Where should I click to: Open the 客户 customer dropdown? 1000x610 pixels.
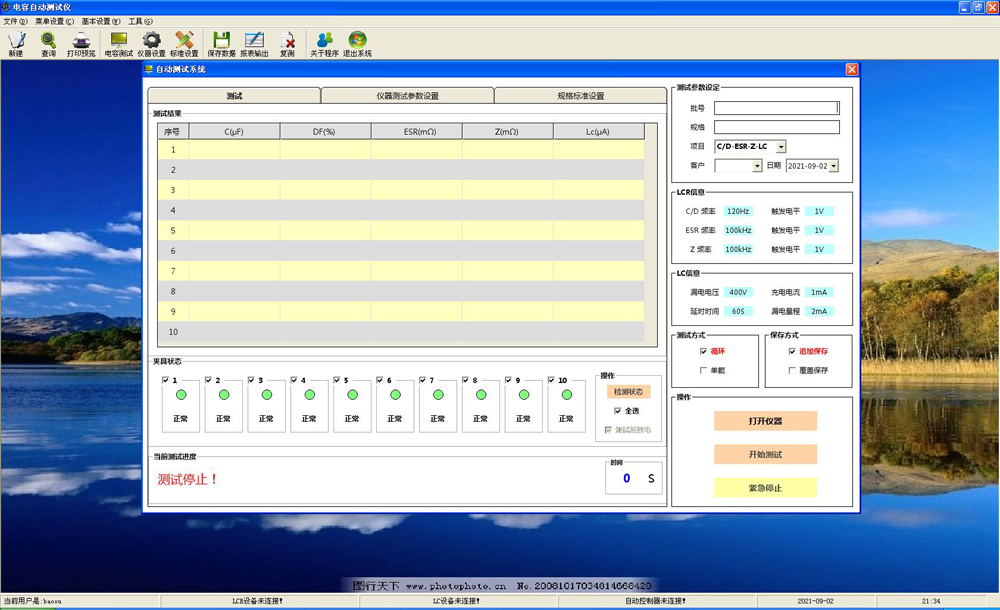pyautogui.click(x=757, y=166)
